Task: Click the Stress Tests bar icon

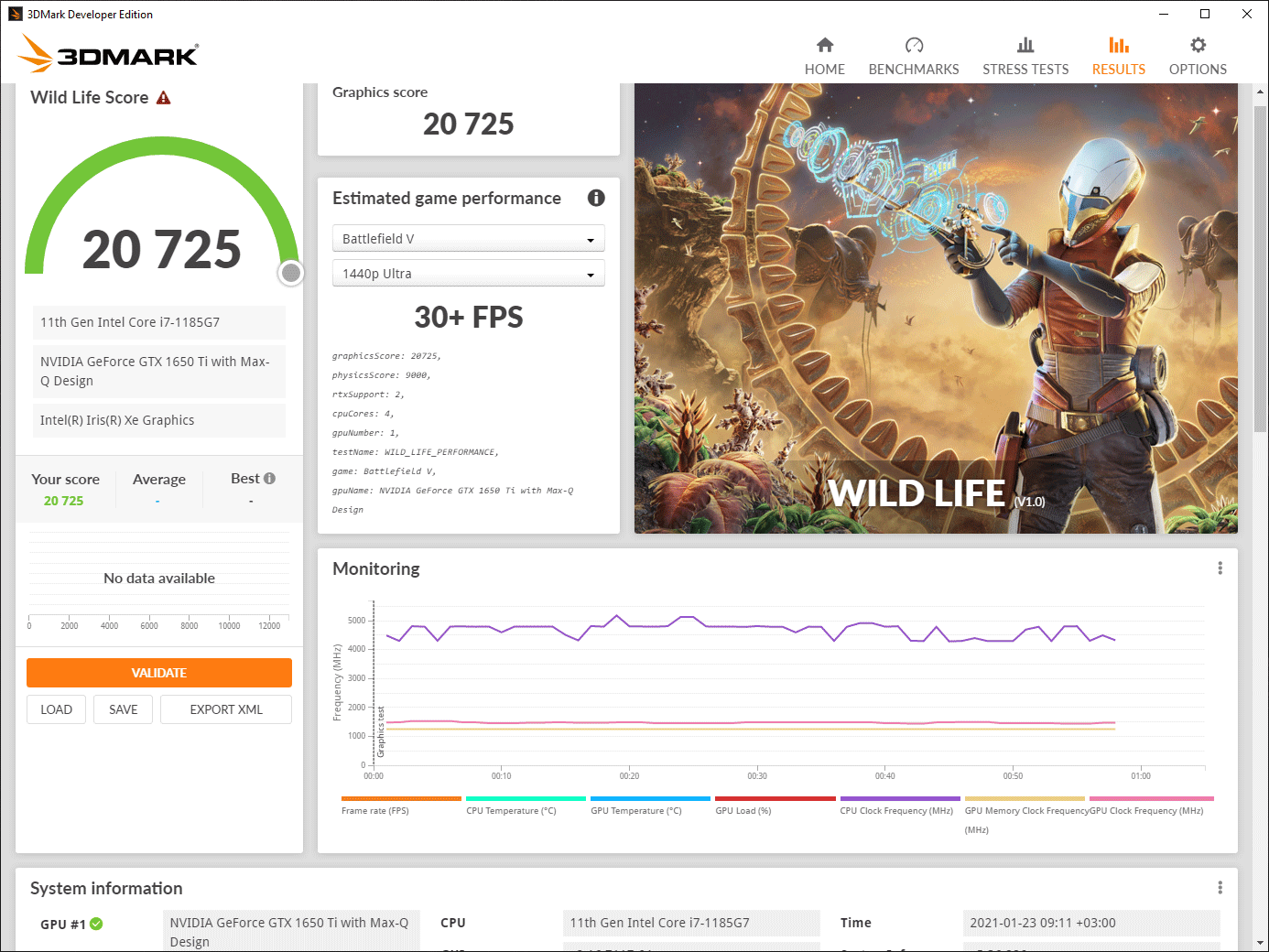Action: 1025,45
